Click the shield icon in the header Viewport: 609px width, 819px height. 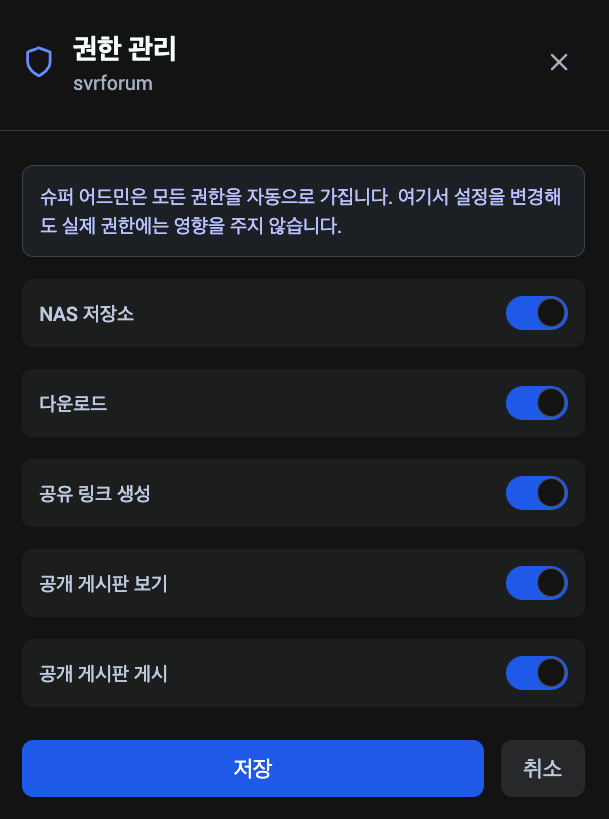(38, 61)
